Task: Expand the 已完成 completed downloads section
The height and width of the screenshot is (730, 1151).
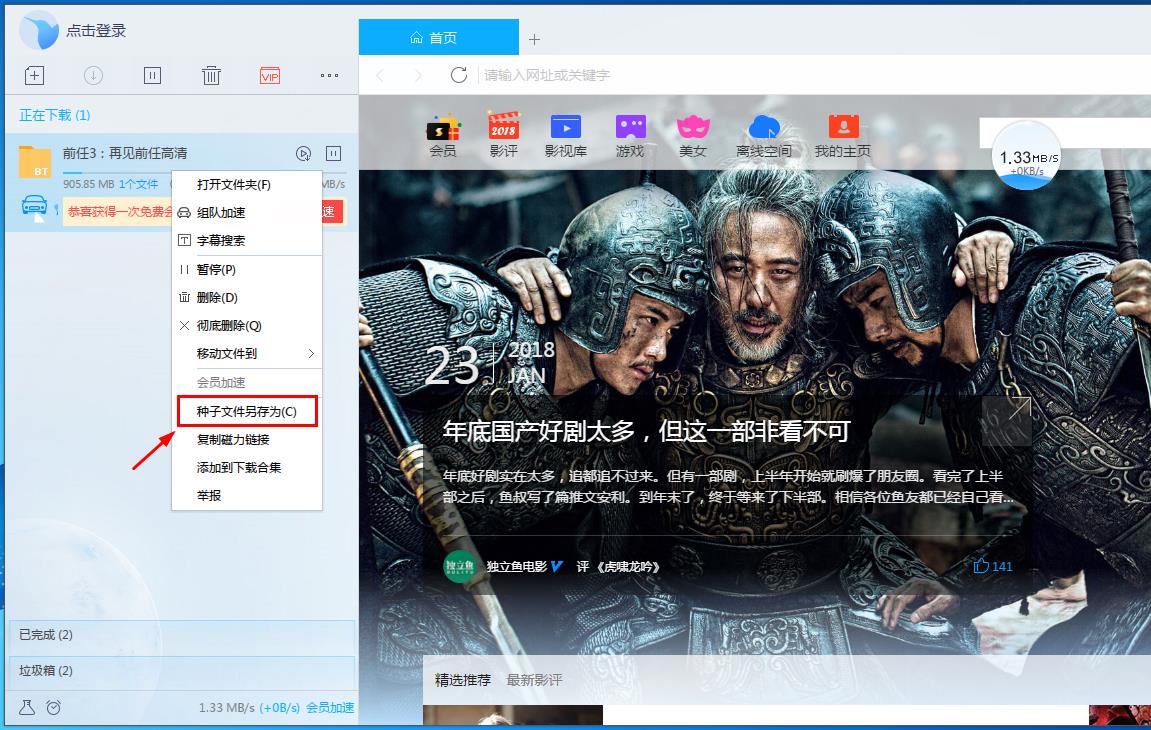Action: [100, 635]
